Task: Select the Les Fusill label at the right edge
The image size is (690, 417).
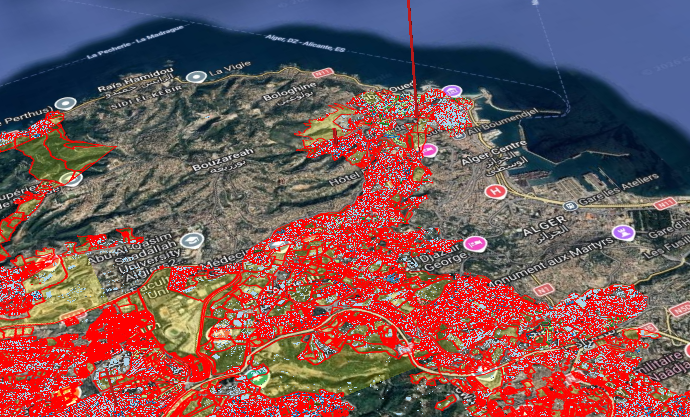Action: 667,248
